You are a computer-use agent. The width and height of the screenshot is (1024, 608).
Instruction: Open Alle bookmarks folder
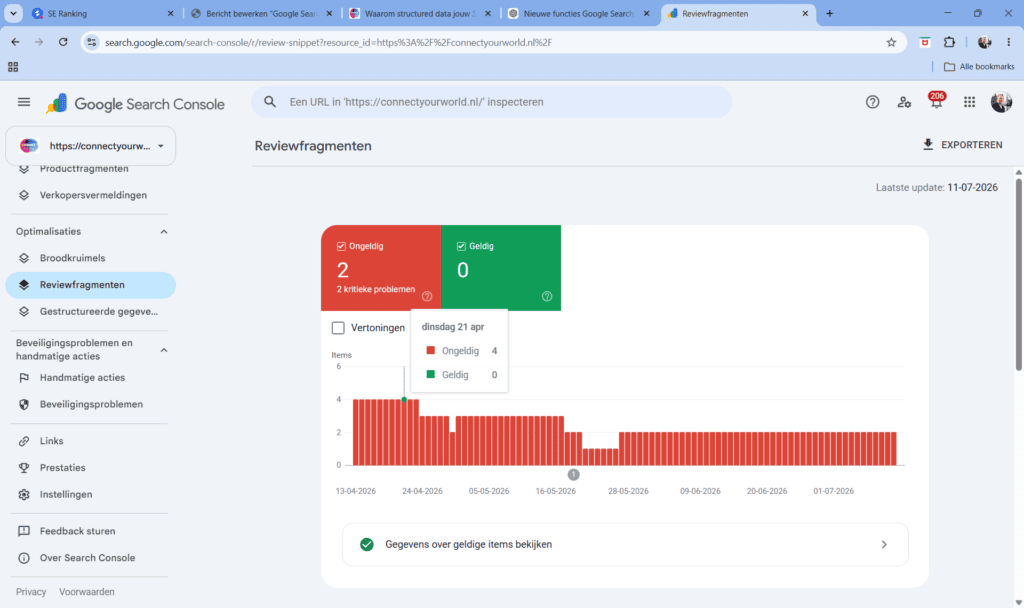pyautogui.click(x=979, y=67)
